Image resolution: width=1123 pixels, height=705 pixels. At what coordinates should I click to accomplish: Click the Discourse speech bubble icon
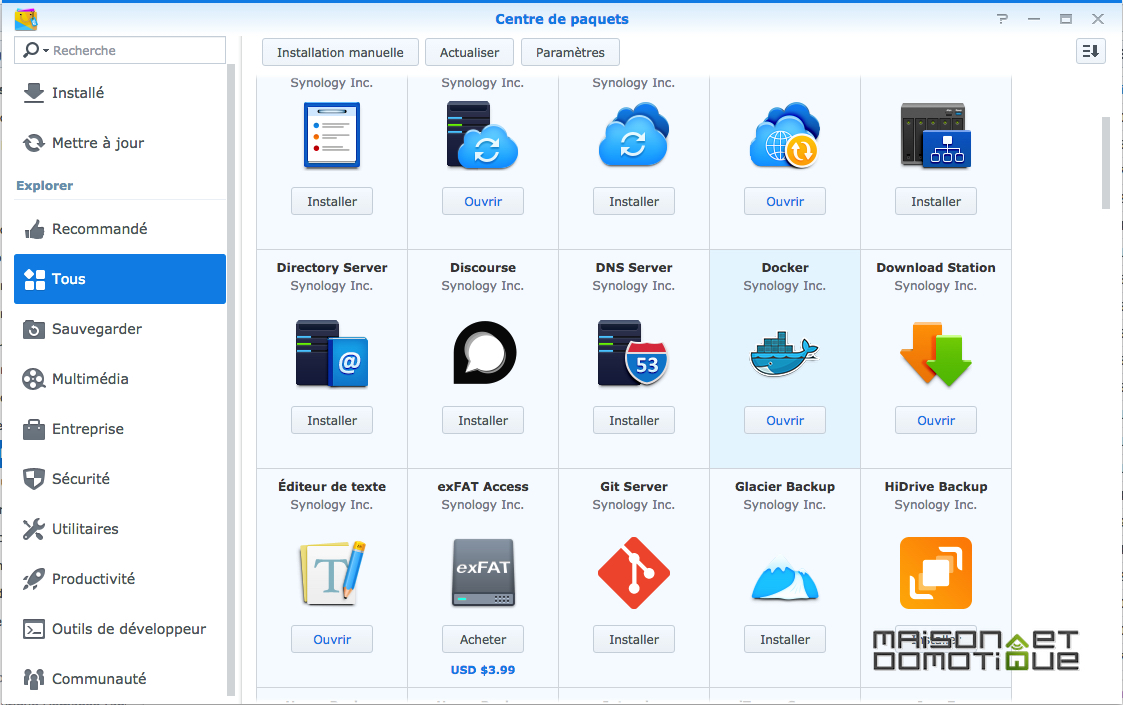coord(484,352)
